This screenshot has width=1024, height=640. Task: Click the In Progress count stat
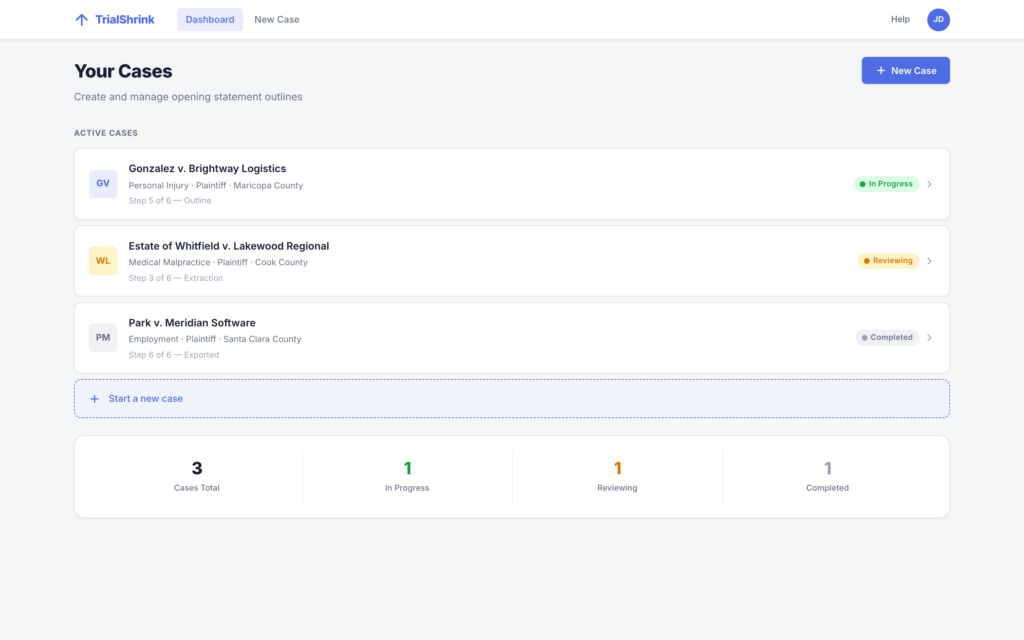tap(407, 476)
